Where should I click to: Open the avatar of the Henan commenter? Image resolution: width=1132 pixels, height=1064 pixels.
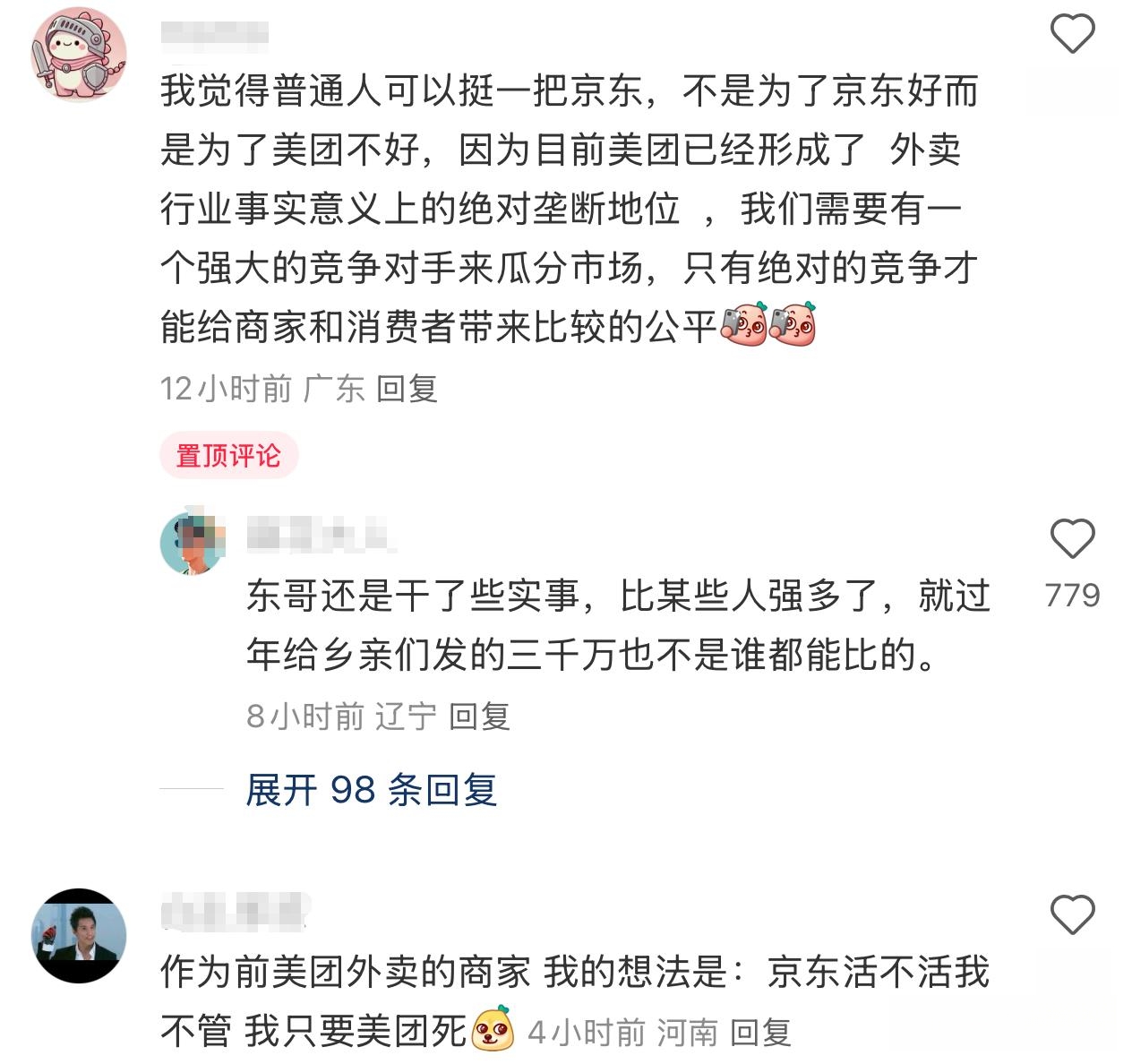click(79, 936)
